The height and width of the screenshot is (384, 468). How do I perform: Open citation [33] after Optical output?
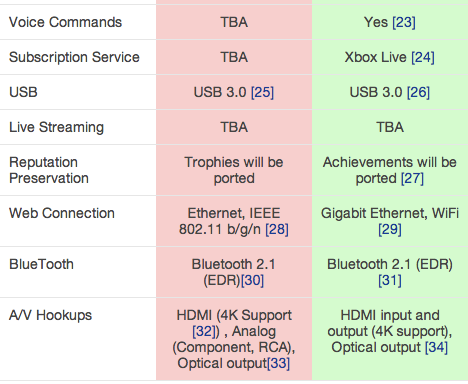pyautogui.click(x=278, y=364)
